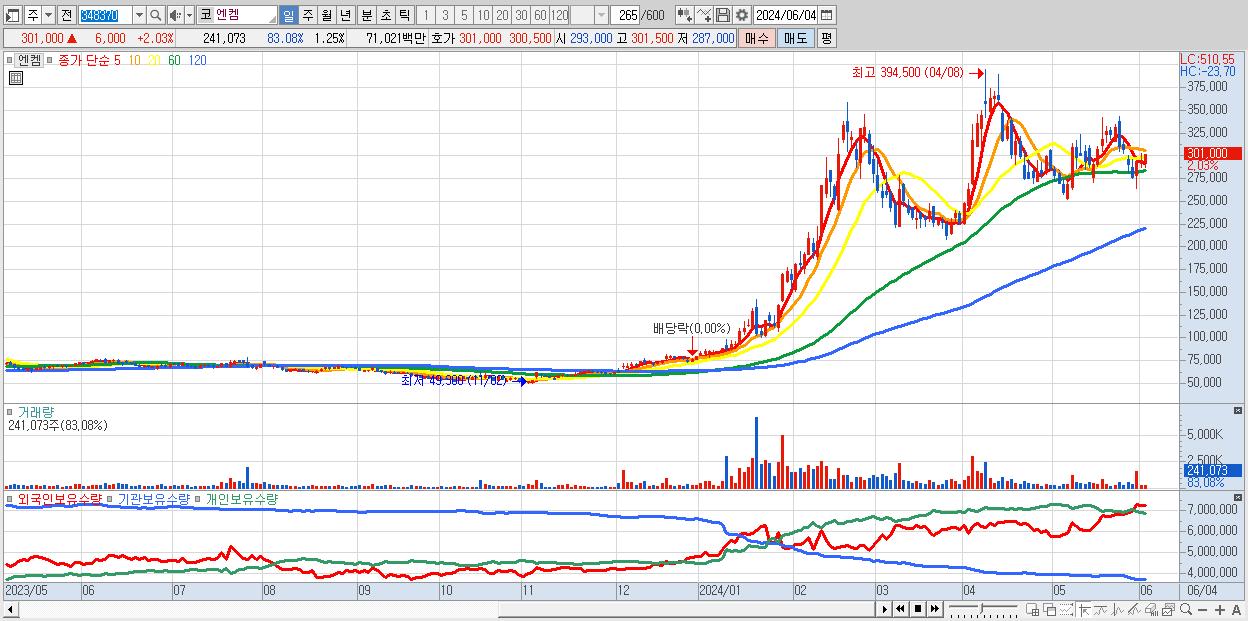Click the speaker sound icon

(175, 15)
